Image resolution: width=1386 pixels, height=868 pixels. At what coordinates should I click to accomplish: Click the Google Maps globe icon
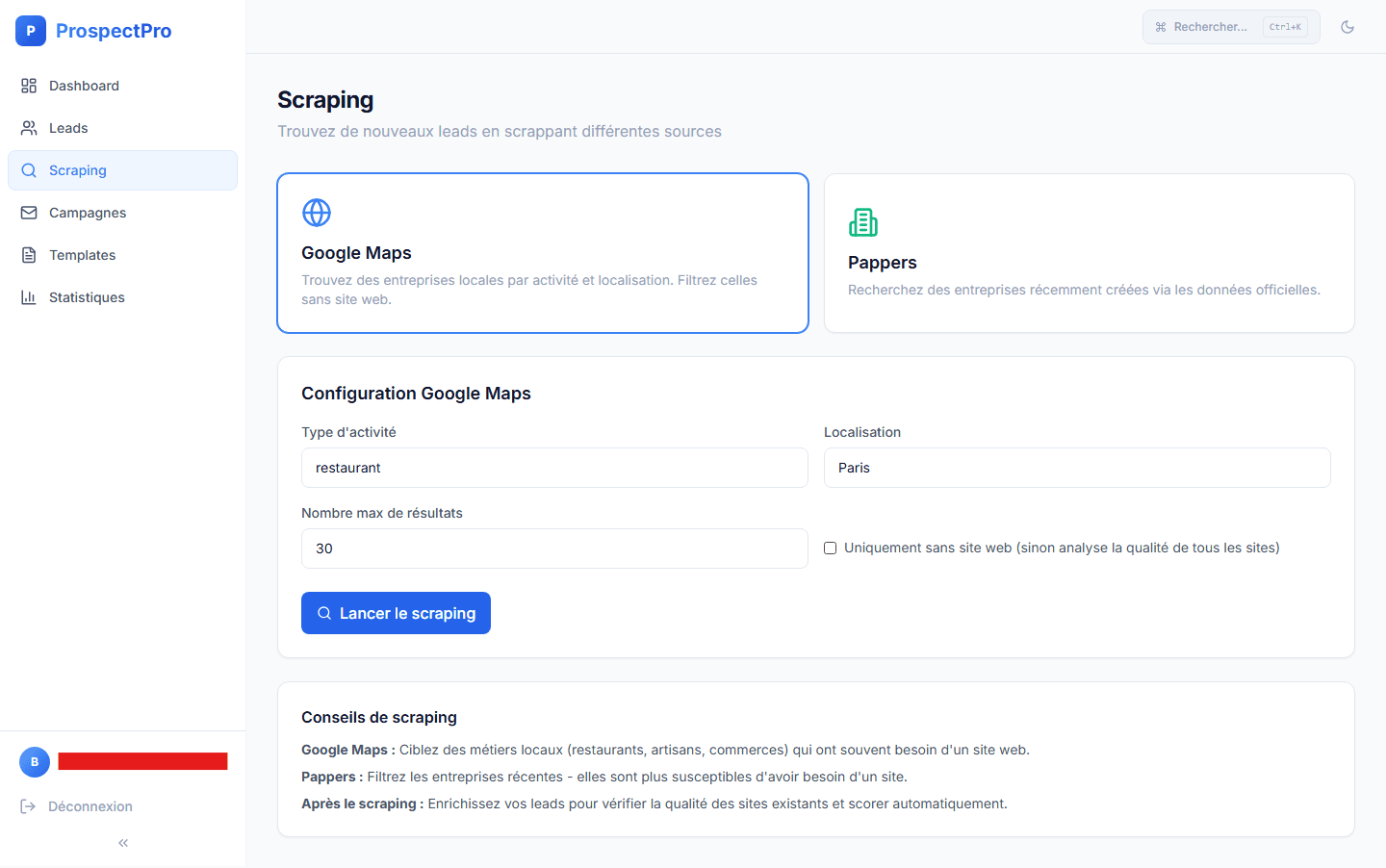[317, 213]
